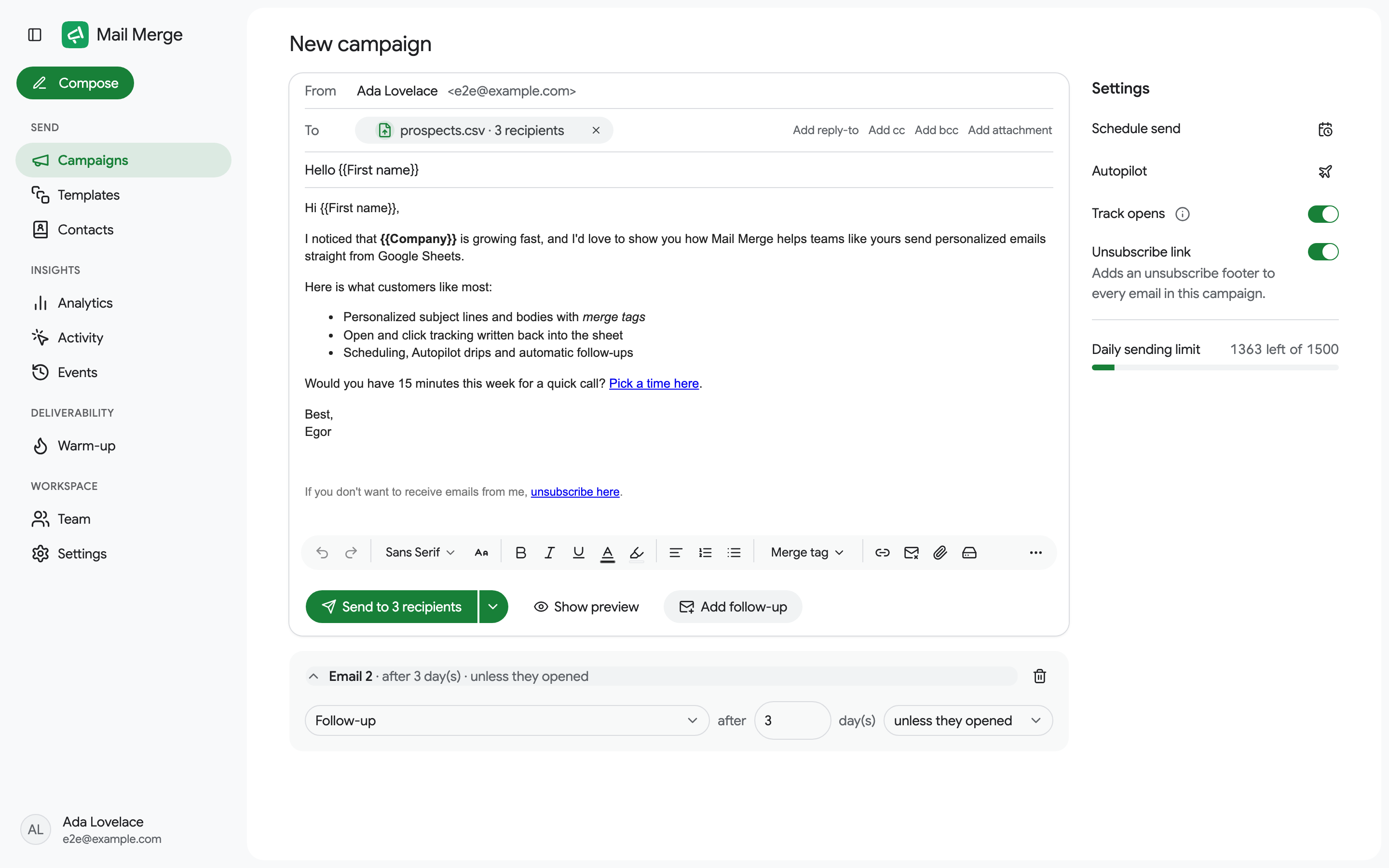
Task: Click the Add follow-up button
Action: pos(733,607)
